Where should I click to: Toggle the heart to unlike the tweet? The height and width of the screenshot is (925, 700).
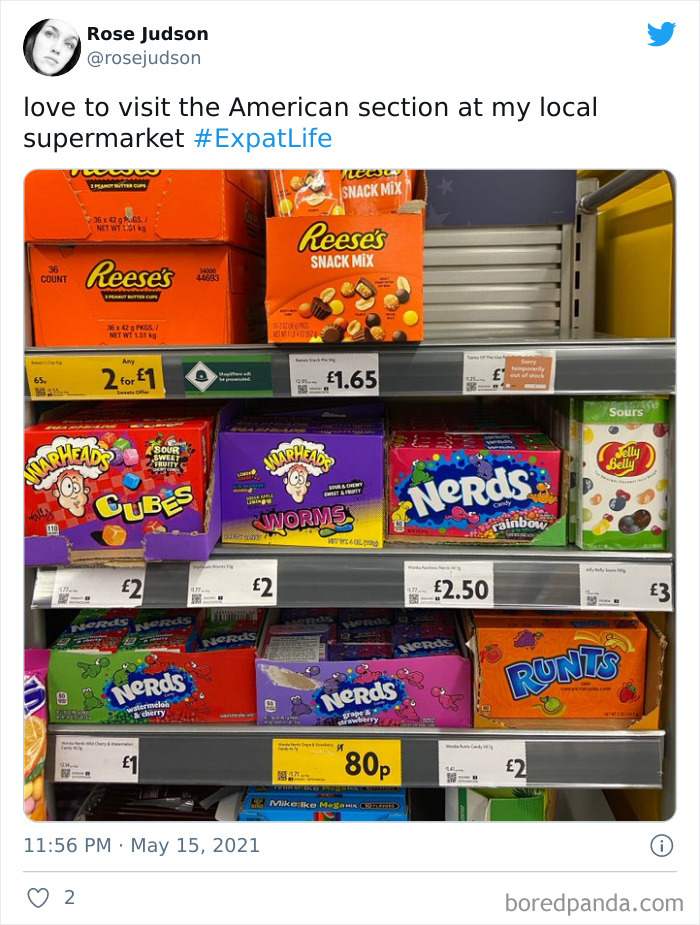coord(37,898)
